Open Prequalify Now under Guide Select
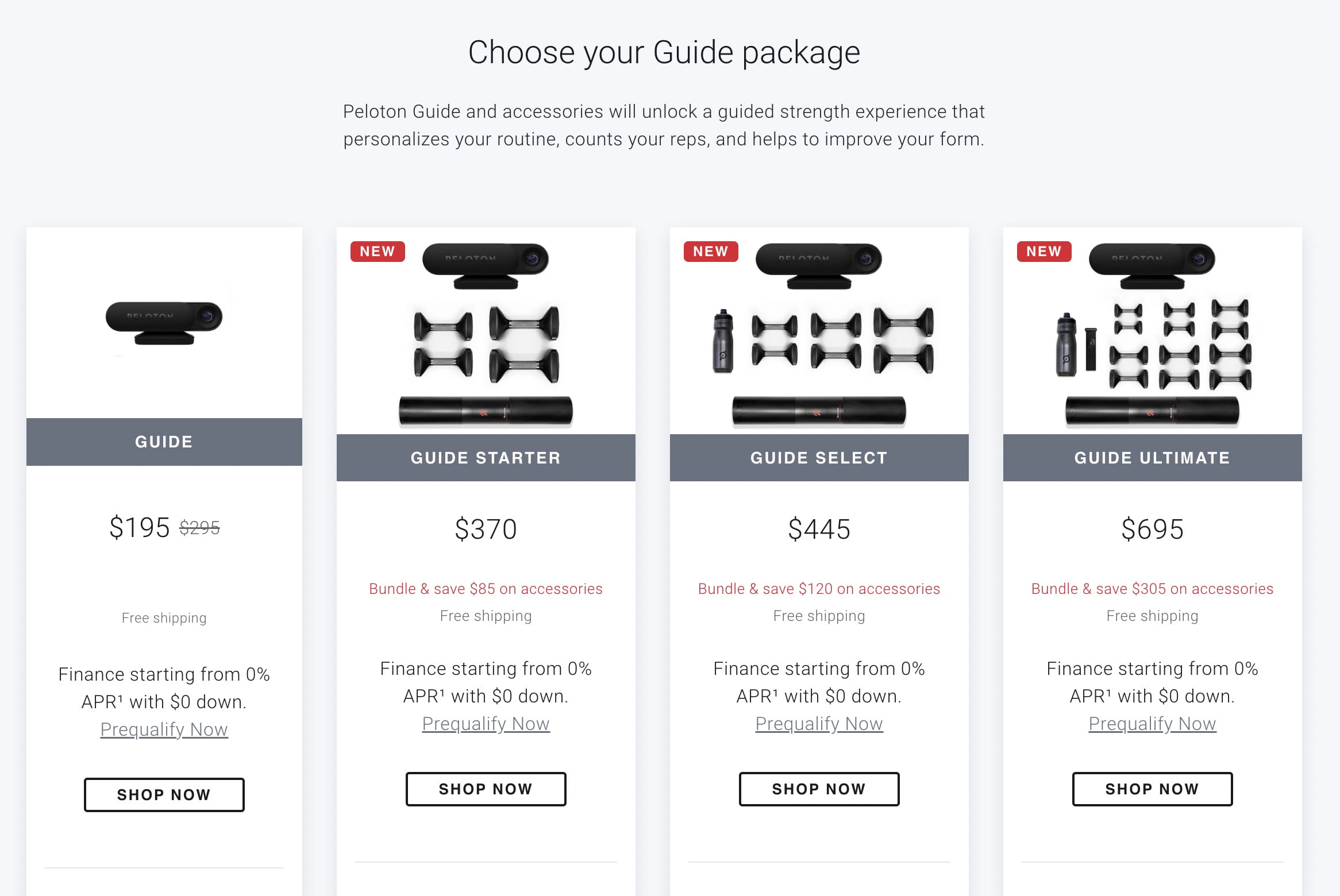Image resolution: width=1340 pixels, height=896 pixels. tap(818, 723)
